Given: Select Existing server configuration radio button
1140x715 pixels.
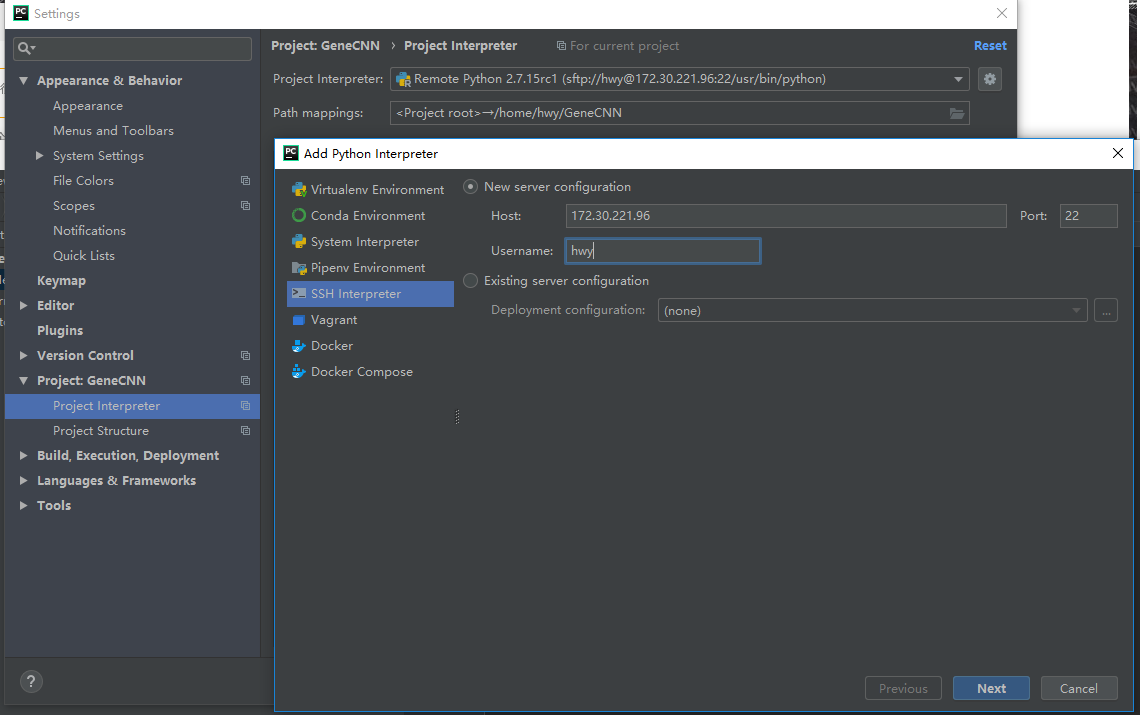Looking at the screenshot, I should pyautogui.click(x=470, y=281).
